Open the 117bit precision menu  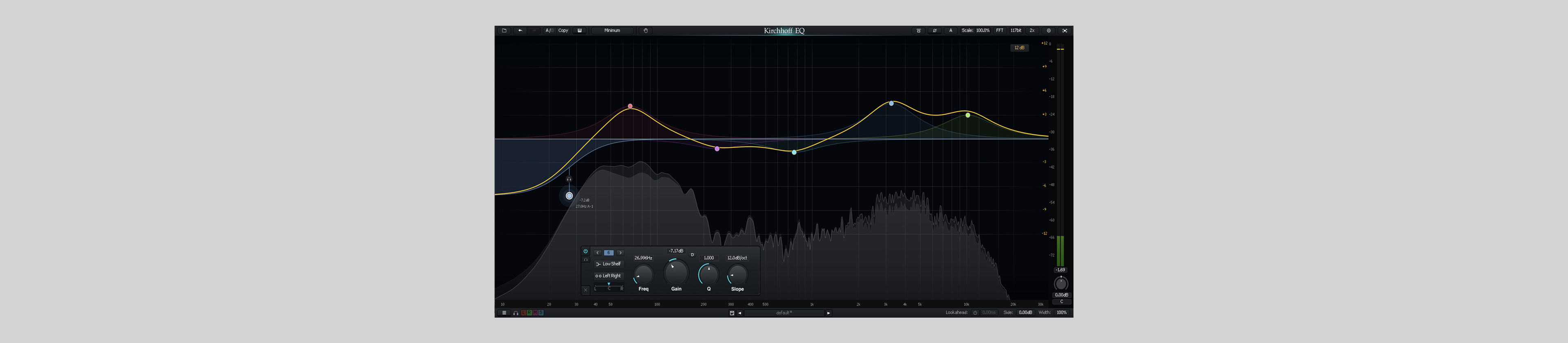pyautogui.click(x=1016, y=30)
